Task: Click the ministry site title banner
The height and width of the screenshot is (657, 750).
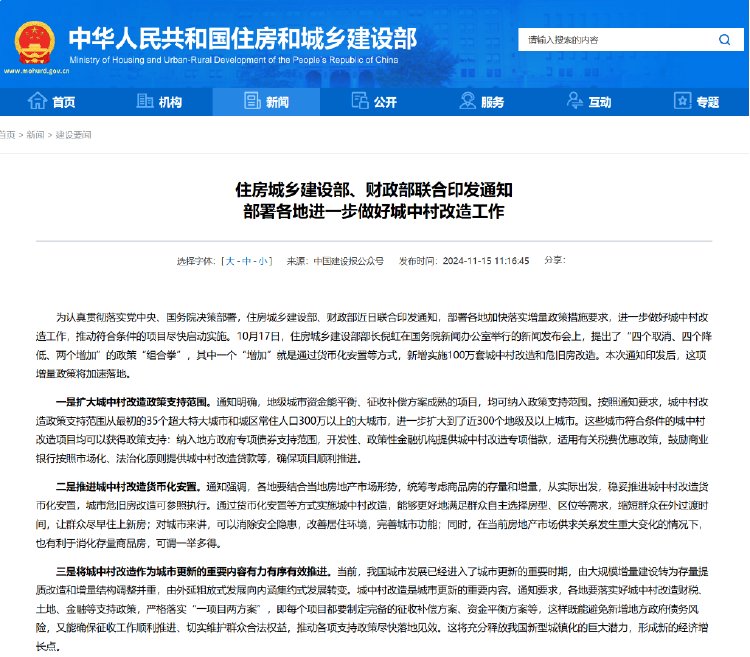Action: tap(243, 45)
